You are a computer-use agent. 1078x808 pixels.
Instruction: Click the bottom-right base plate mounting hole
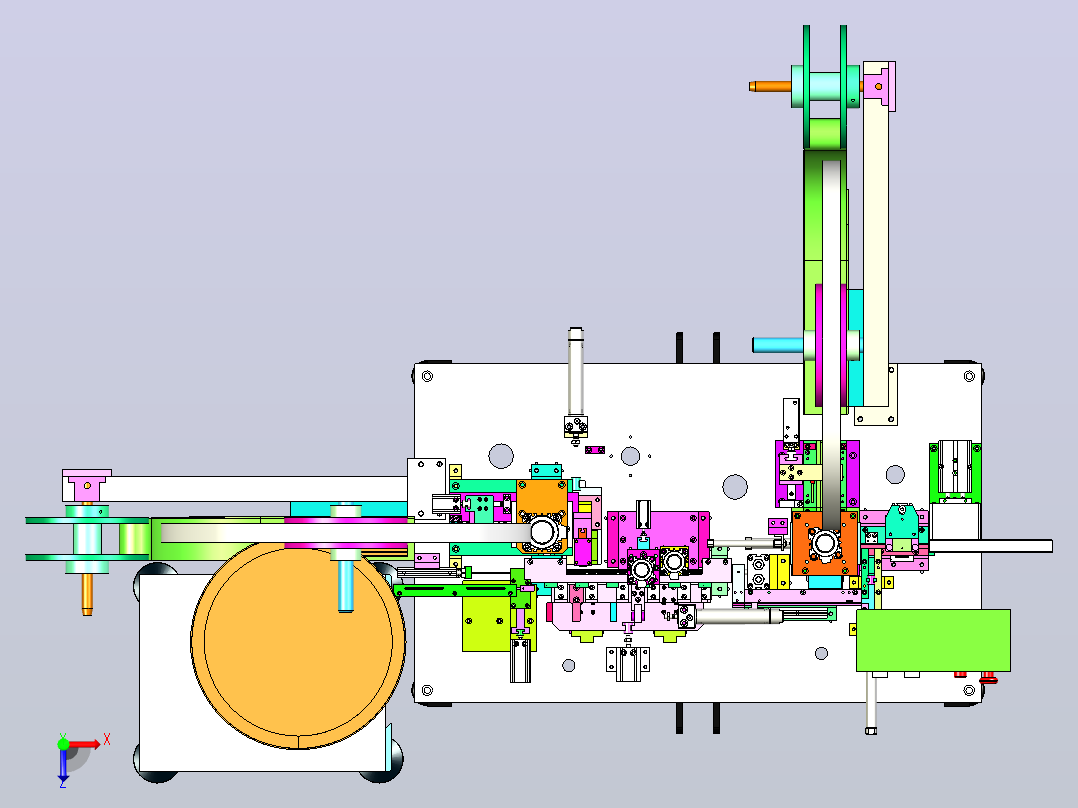pos(969,690)
